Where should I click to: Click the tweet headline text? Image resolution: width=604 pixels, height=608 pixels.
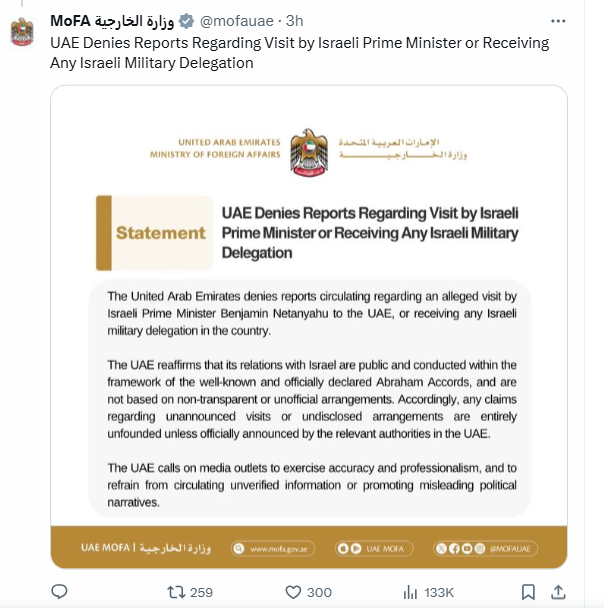300,53
